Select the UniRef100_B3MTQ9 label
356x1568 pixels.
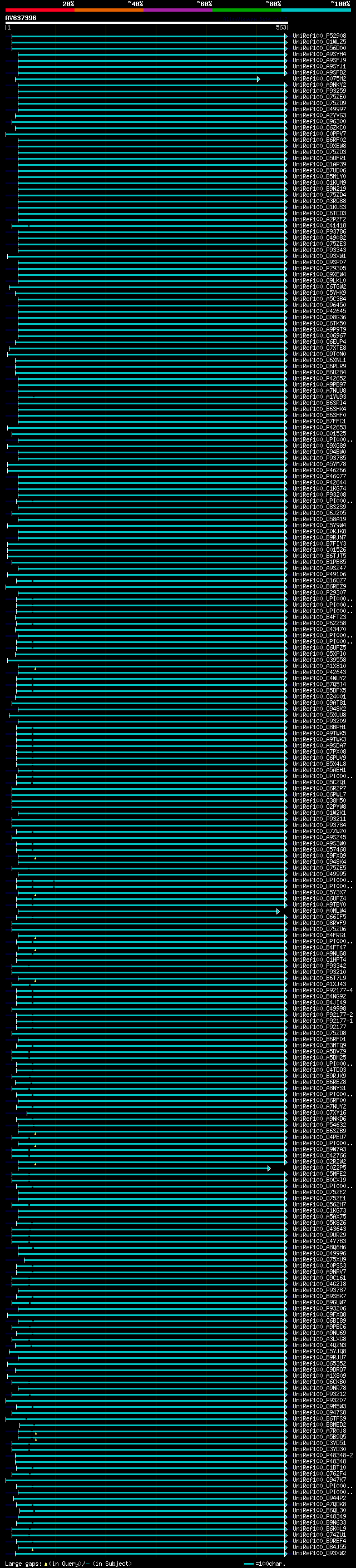(x=319, y=1045)
